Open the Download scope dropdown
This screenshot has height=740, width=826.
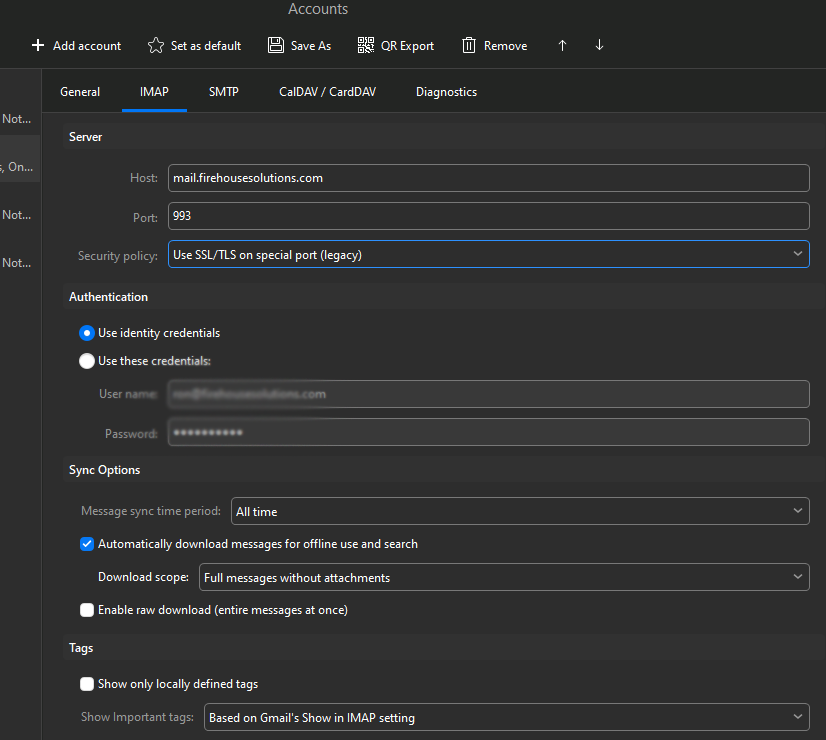(x=503, y=577)
